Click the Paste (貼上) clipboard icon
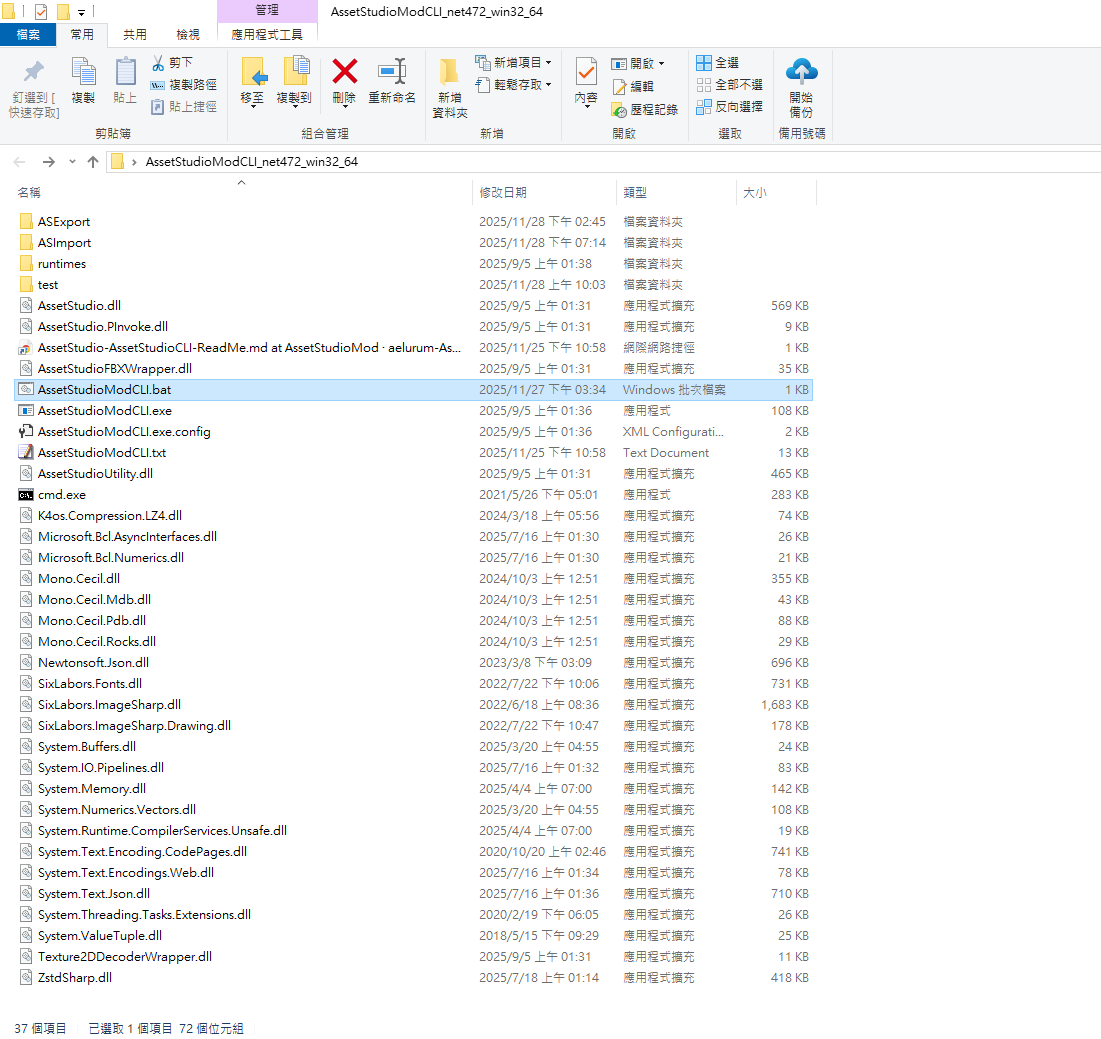1101x1039 pixels. click(x=125, y=73)
